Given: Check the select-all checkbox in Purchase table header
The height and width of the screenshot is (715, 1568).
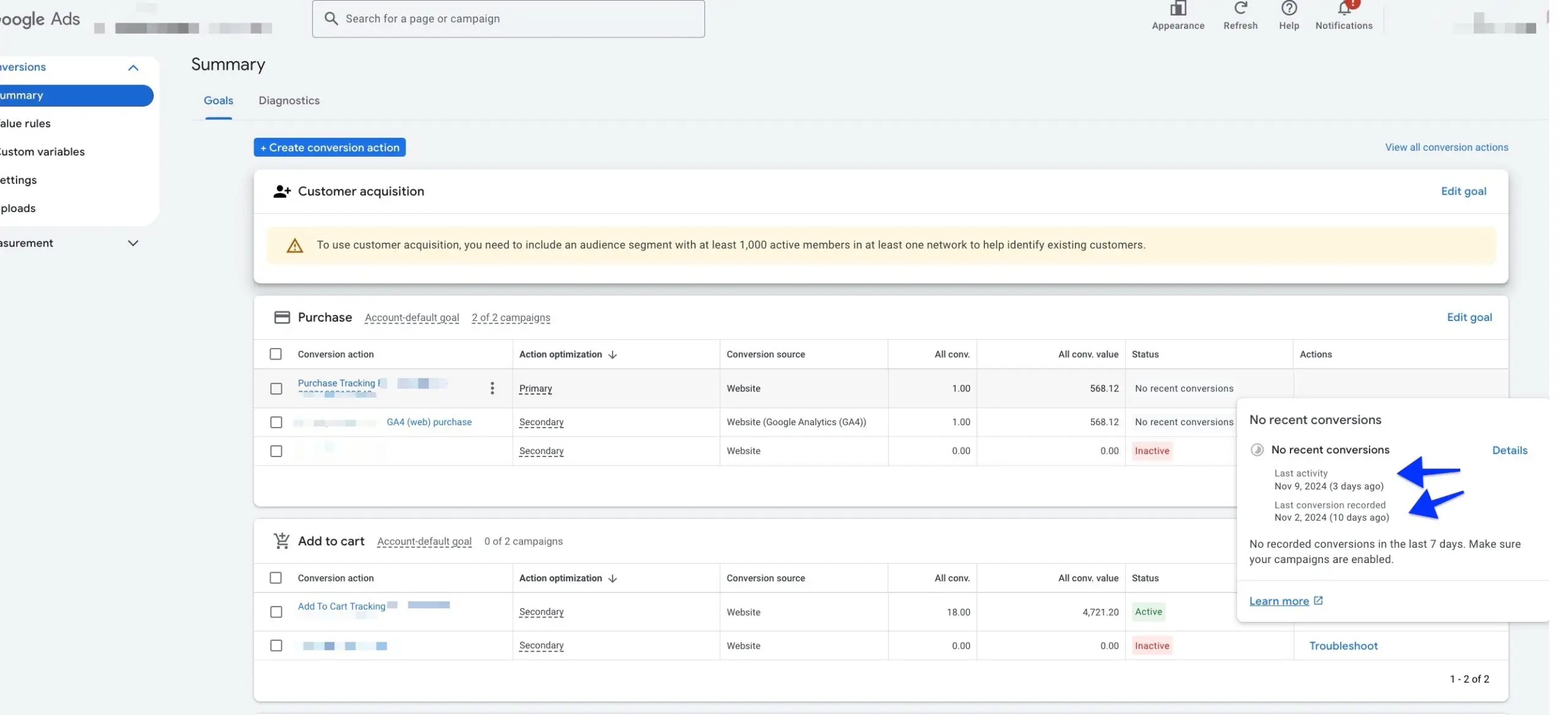Looking at the screenshot, I should click(x=276, y=354).
